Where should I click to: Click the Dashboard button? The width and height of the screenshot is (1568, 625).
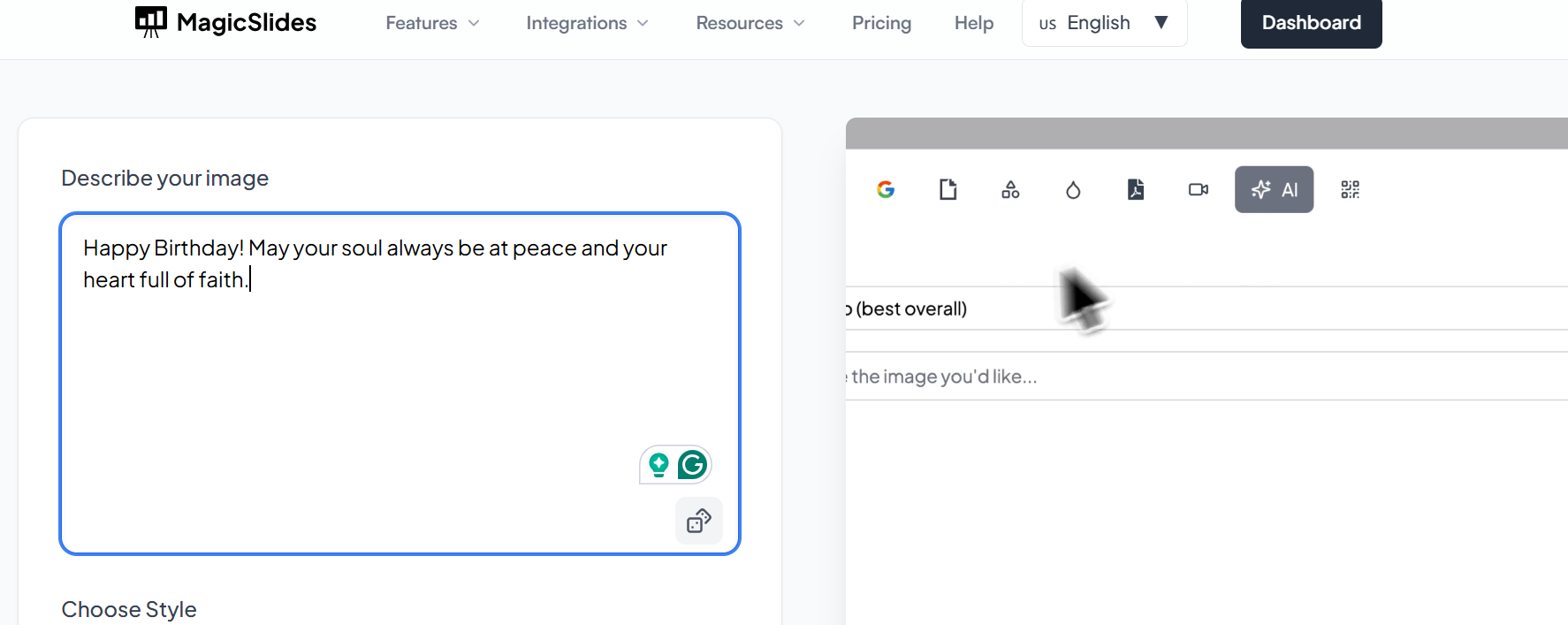pyautogui.click(x=1311, y=23)
